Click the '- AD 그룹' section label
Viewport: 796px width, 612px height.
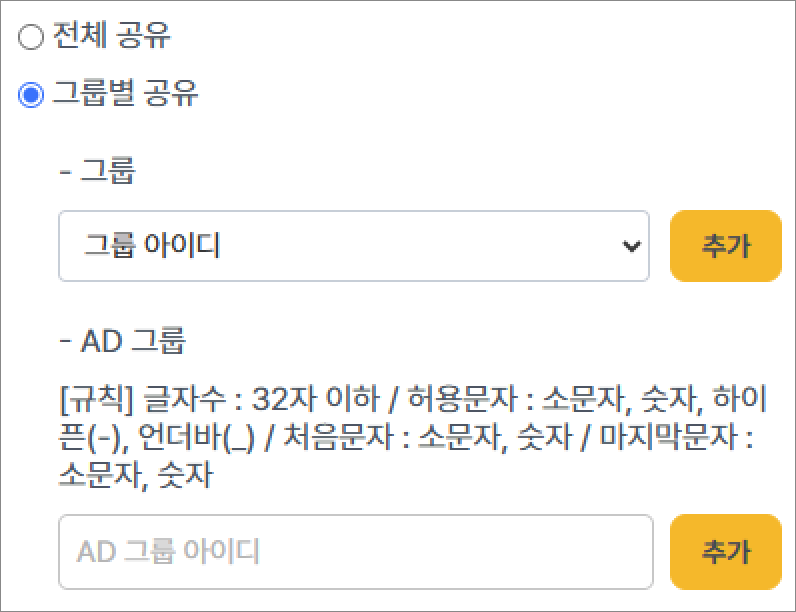click(122, 341)
